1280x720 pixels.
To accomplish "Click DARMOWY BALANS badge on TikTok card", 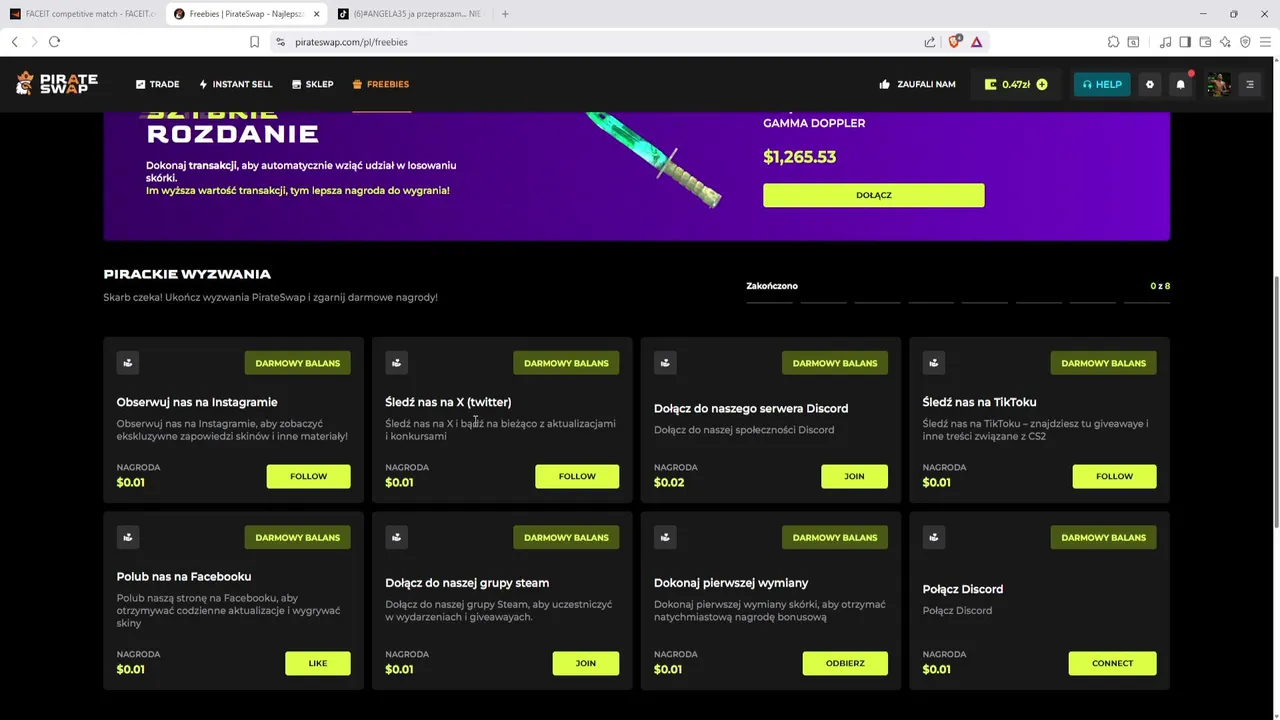I will [x=1103, y=363].
